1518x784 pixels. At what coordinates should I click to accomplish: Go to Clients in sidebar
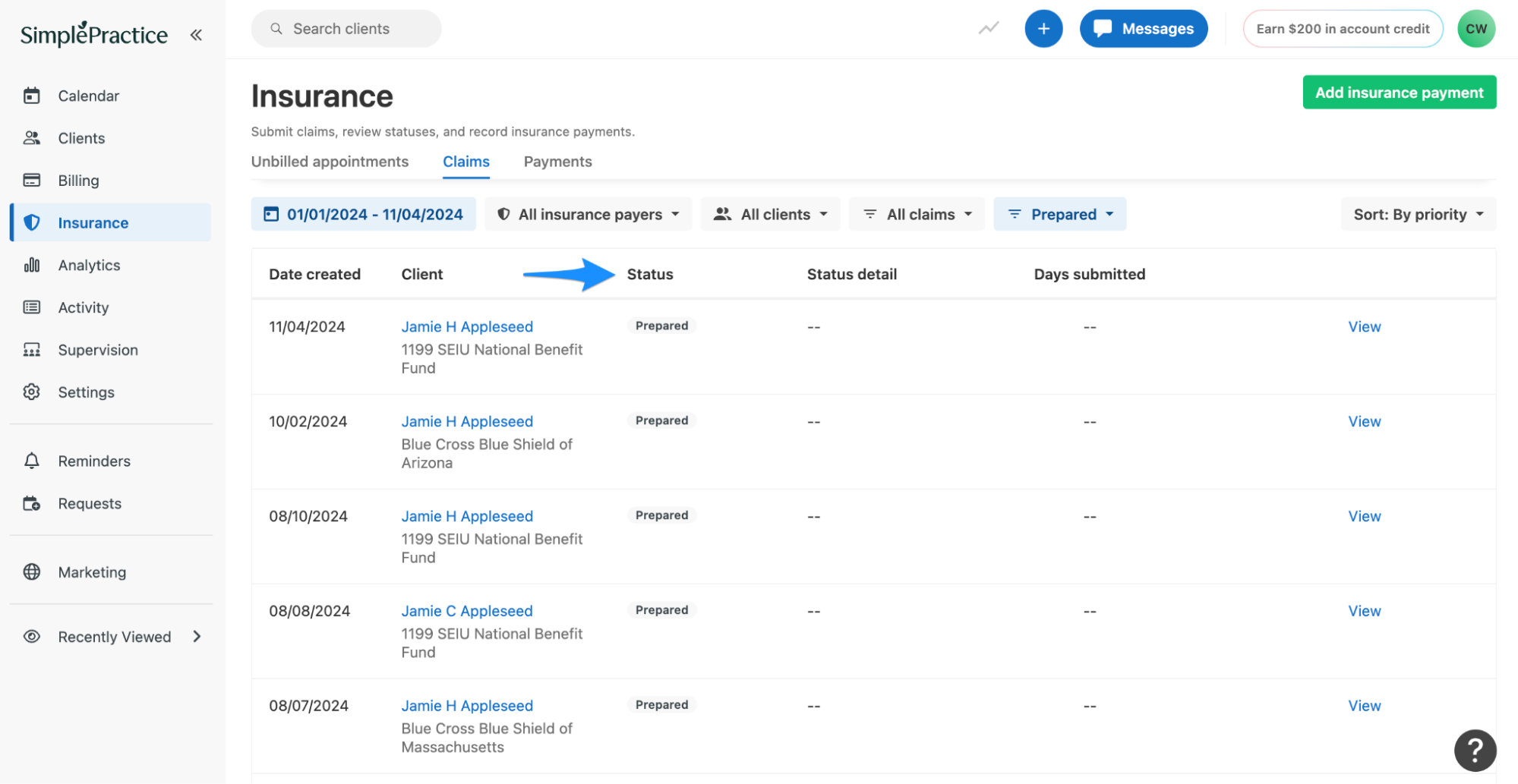click(x=81, y=138)
